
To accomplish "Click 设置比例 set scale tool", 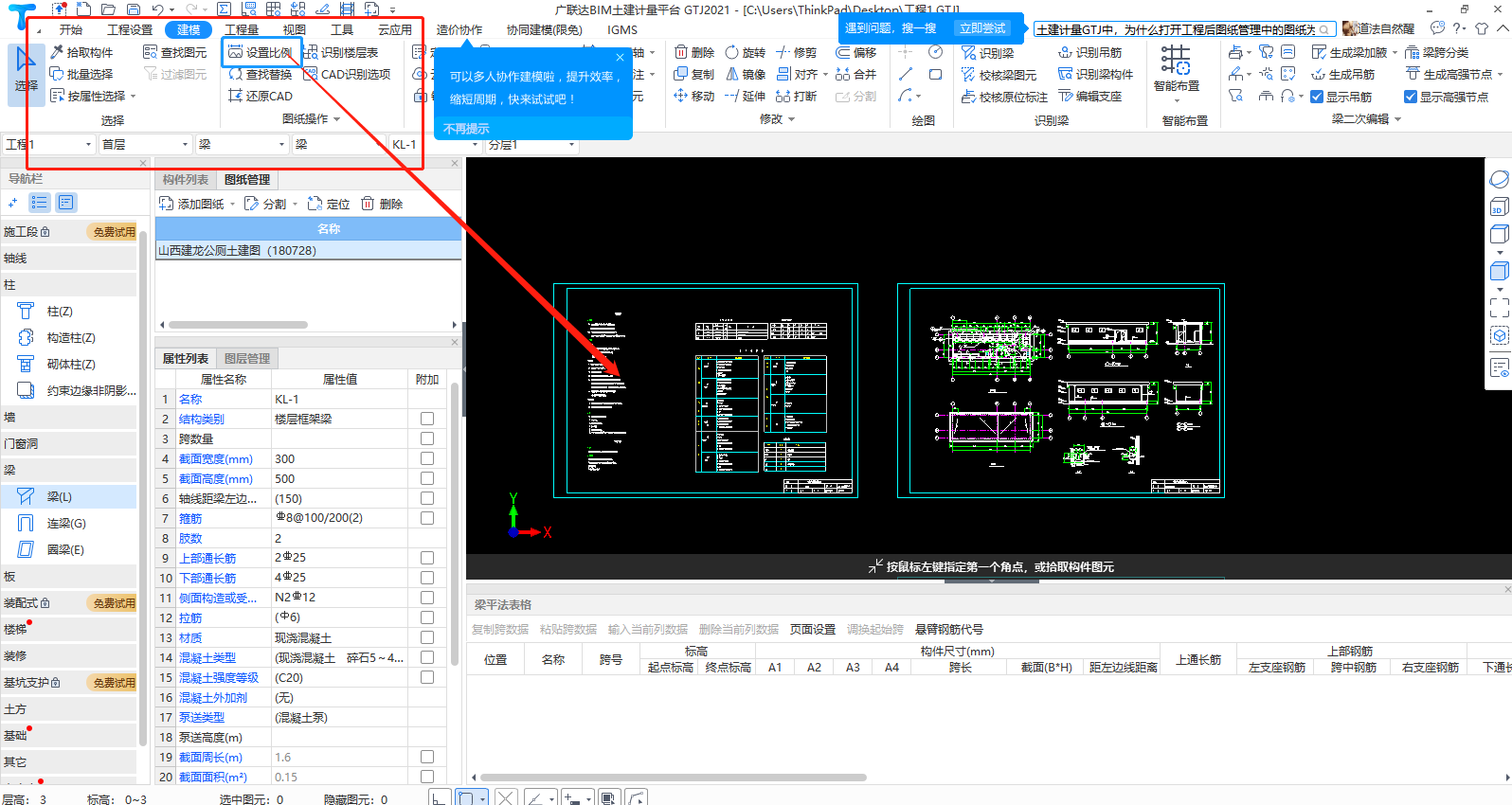I will 261,52.
